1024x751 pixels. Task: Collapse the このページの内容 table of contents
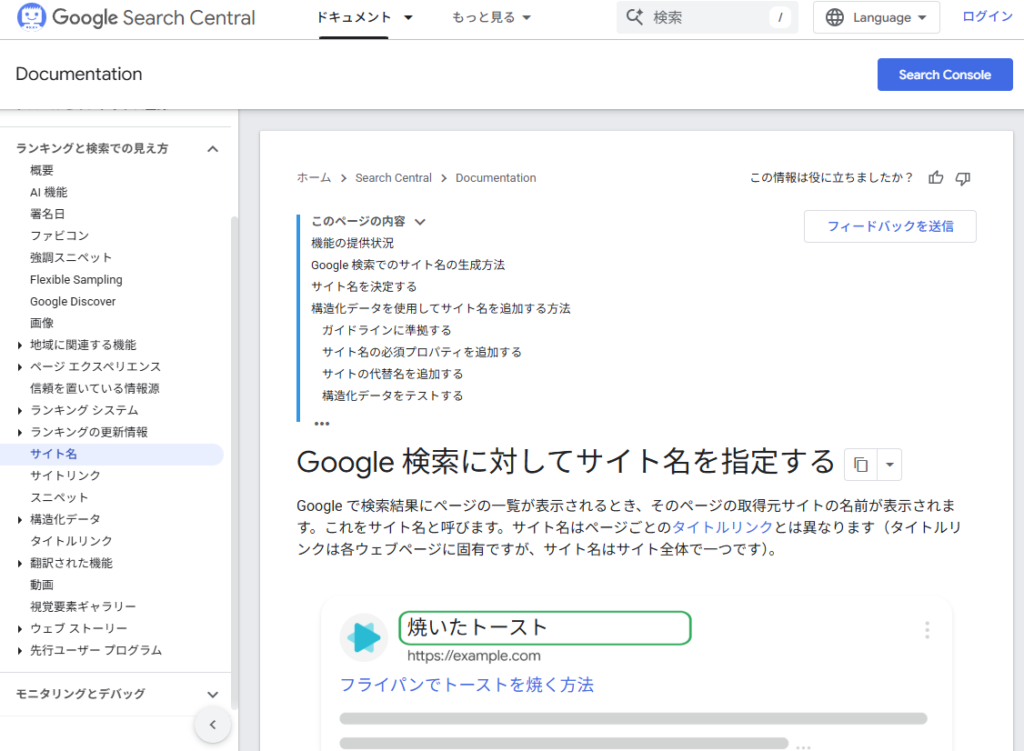point(420,222)
